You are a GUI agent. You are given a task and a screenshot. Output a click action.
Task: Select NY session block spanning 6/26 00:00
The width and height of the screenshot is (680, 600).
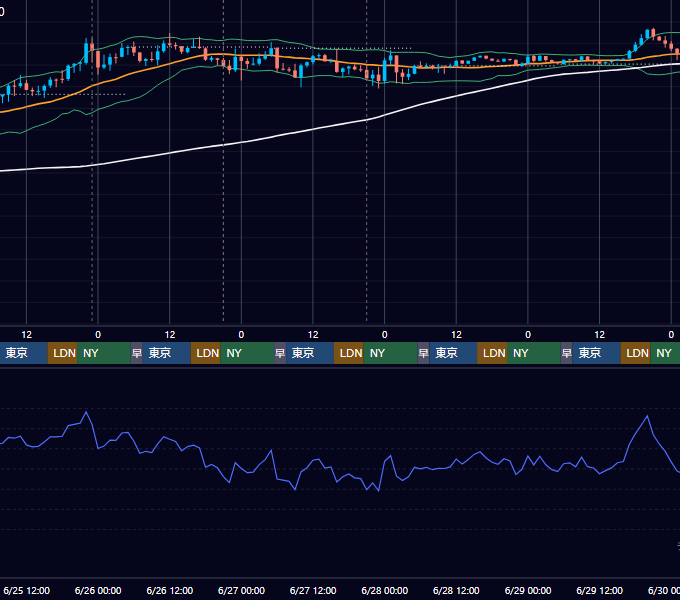click(104, 353)
